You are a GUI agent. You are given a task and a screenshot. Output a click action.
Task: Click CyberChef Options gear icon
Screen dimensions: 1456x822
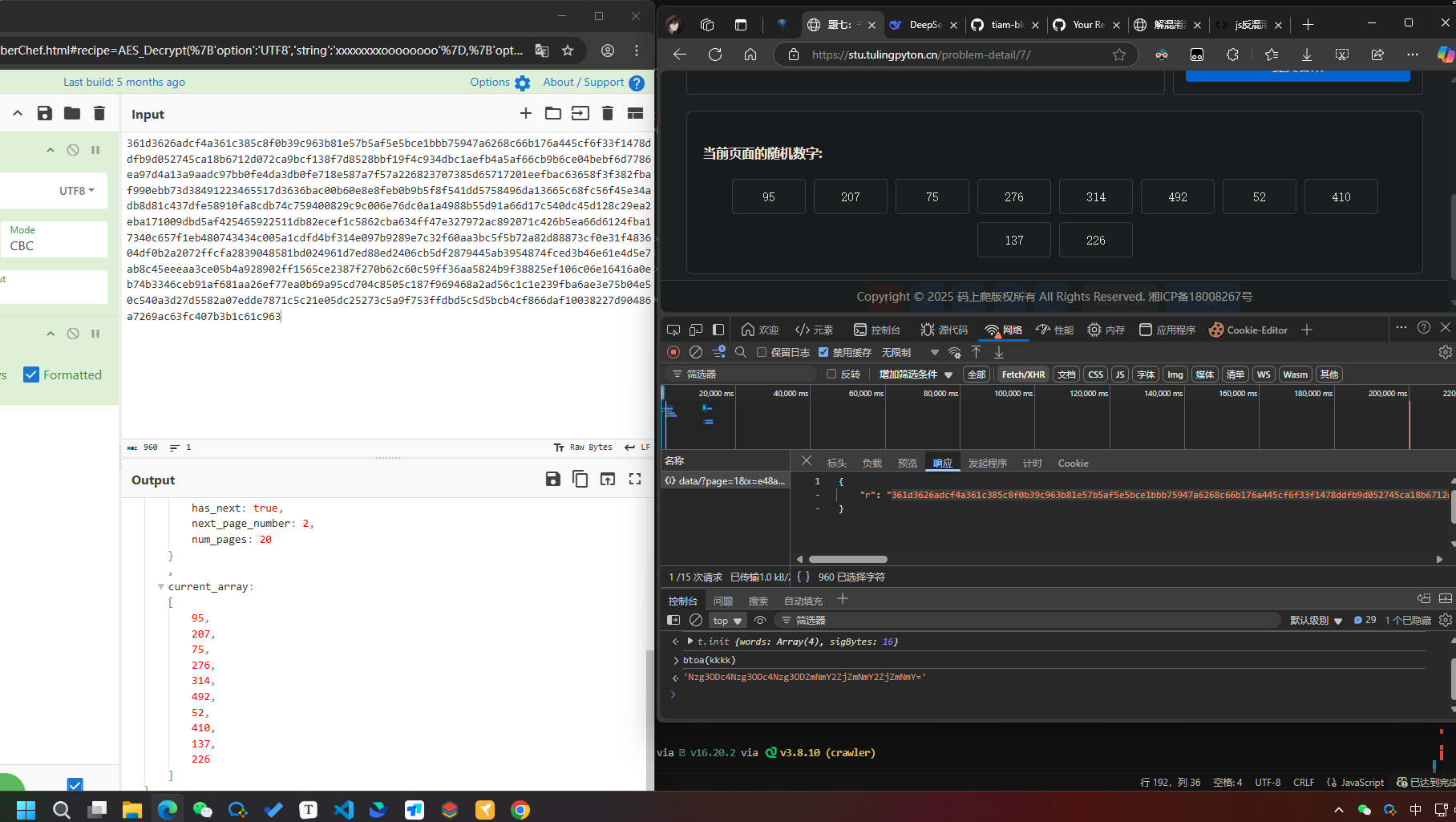[x=523, y=83]
